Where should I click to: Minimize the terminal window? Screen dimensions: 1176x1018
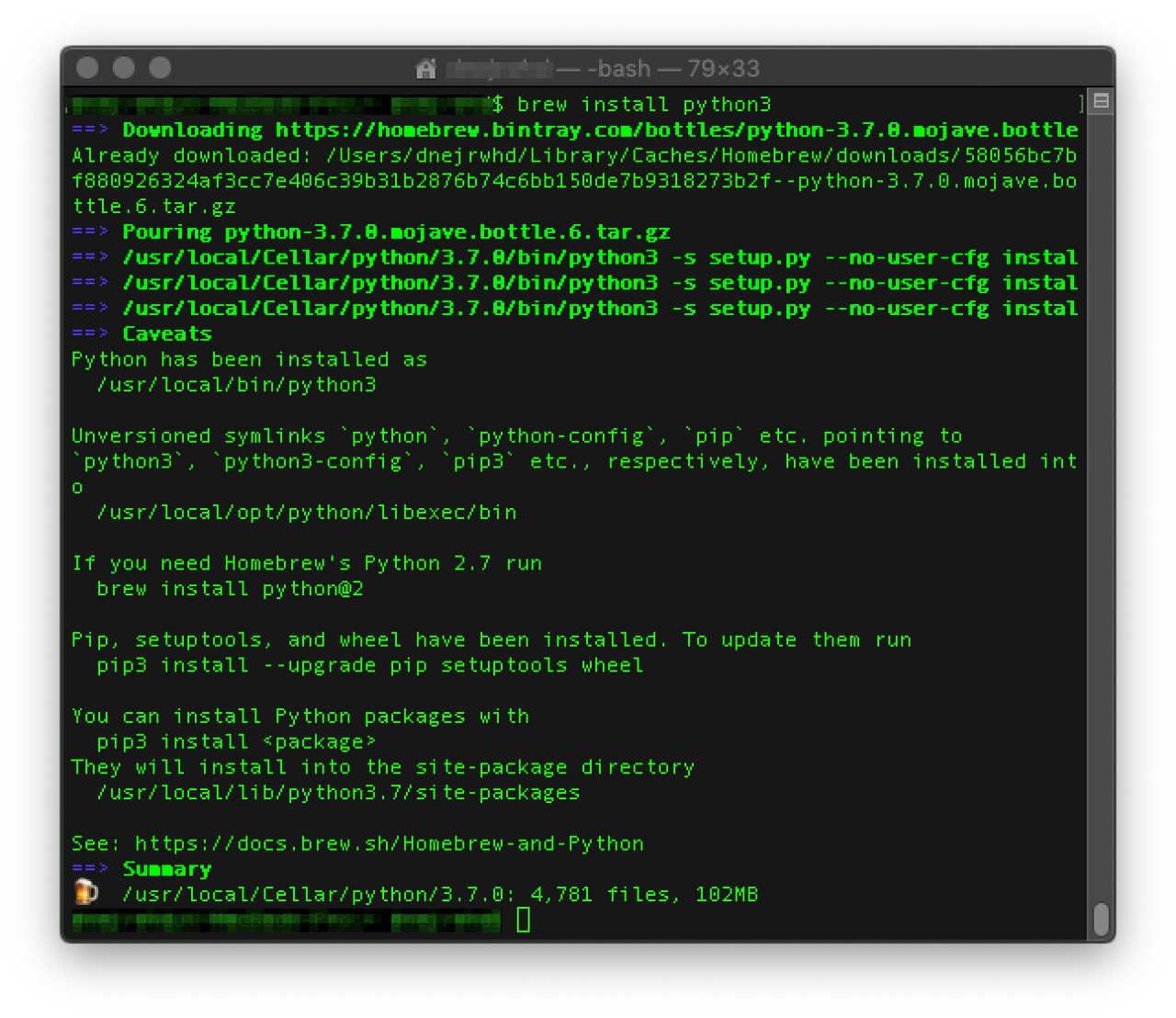pos(124,68)
